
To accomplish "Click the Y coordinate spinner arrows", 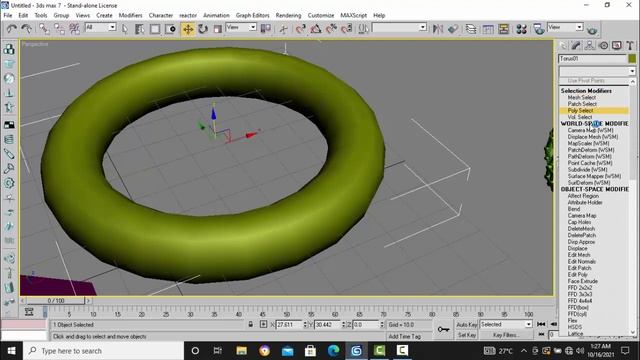I will (343, 324).
